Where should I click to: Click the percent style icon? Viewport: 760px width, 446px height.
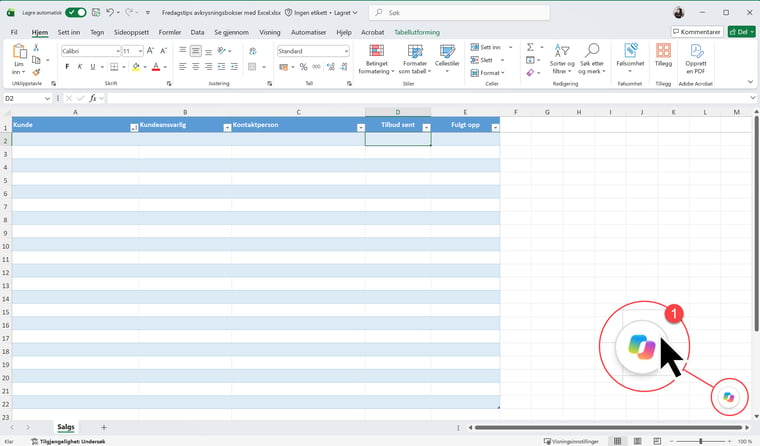(x=303, y=66)
